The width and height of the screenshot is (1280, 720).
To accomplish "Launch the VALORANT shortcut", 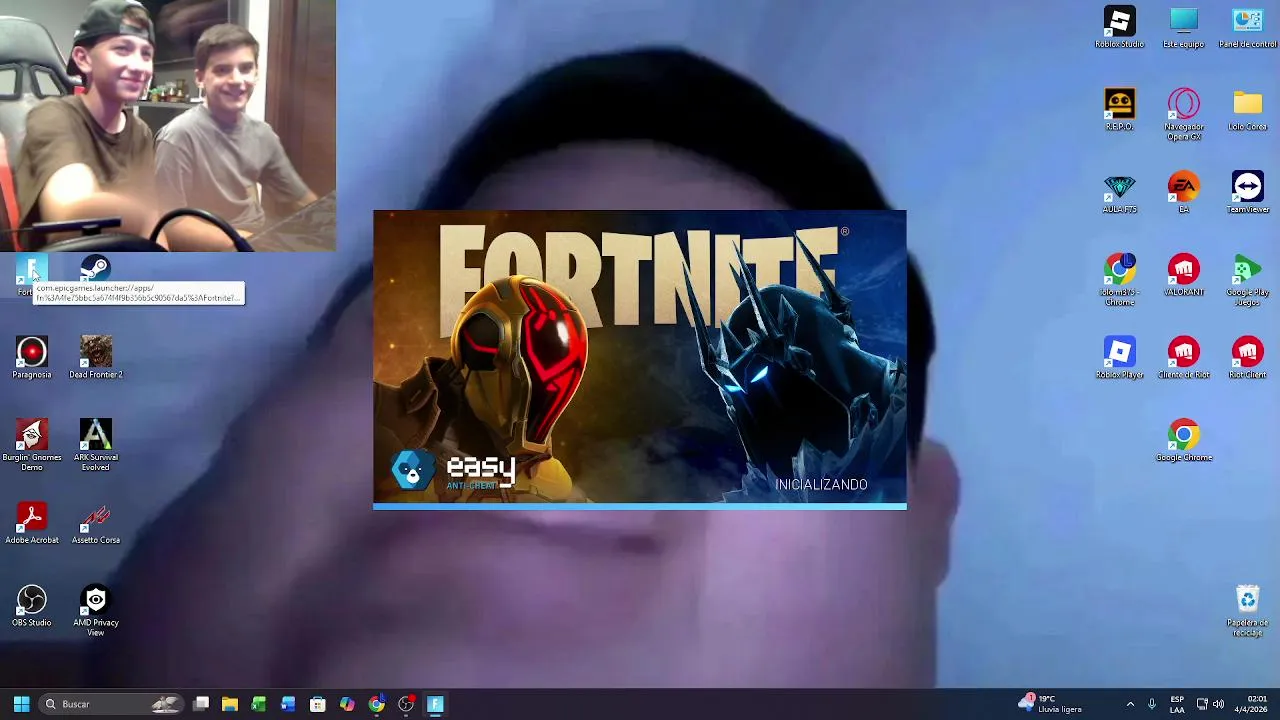I will click(1183, 276).
